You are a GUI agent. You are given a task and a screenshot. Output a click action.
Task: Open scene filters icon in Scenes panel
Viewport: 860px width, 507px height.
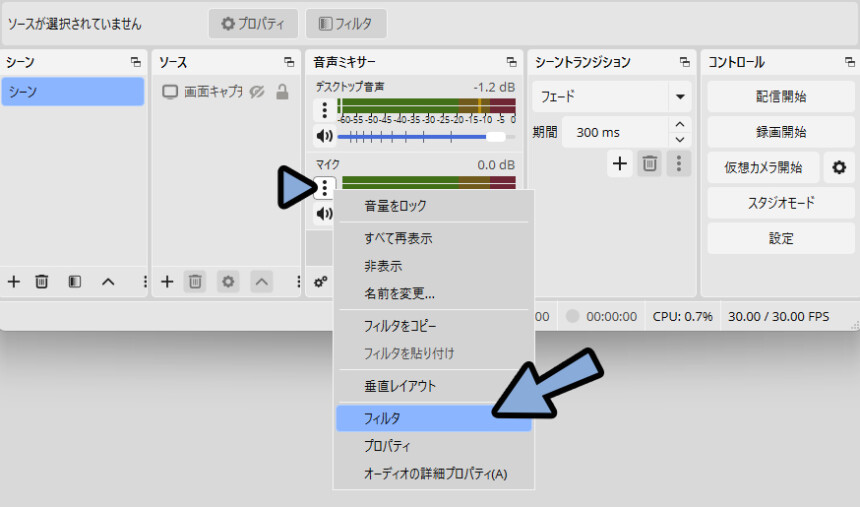[x=75, y=282]
